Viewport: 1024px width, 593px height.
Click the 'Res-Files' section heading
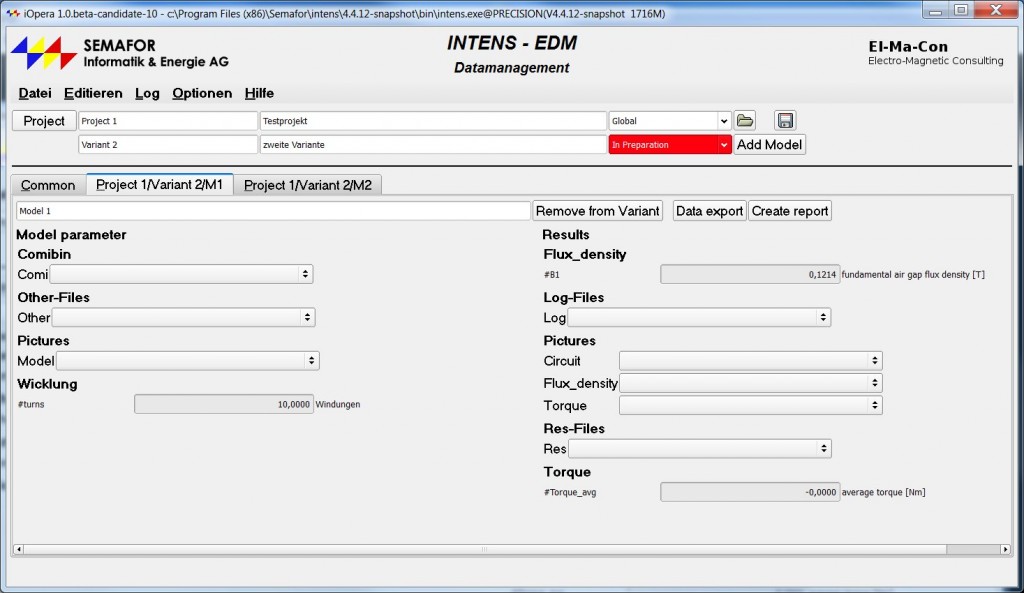click(x=573, y=428)
